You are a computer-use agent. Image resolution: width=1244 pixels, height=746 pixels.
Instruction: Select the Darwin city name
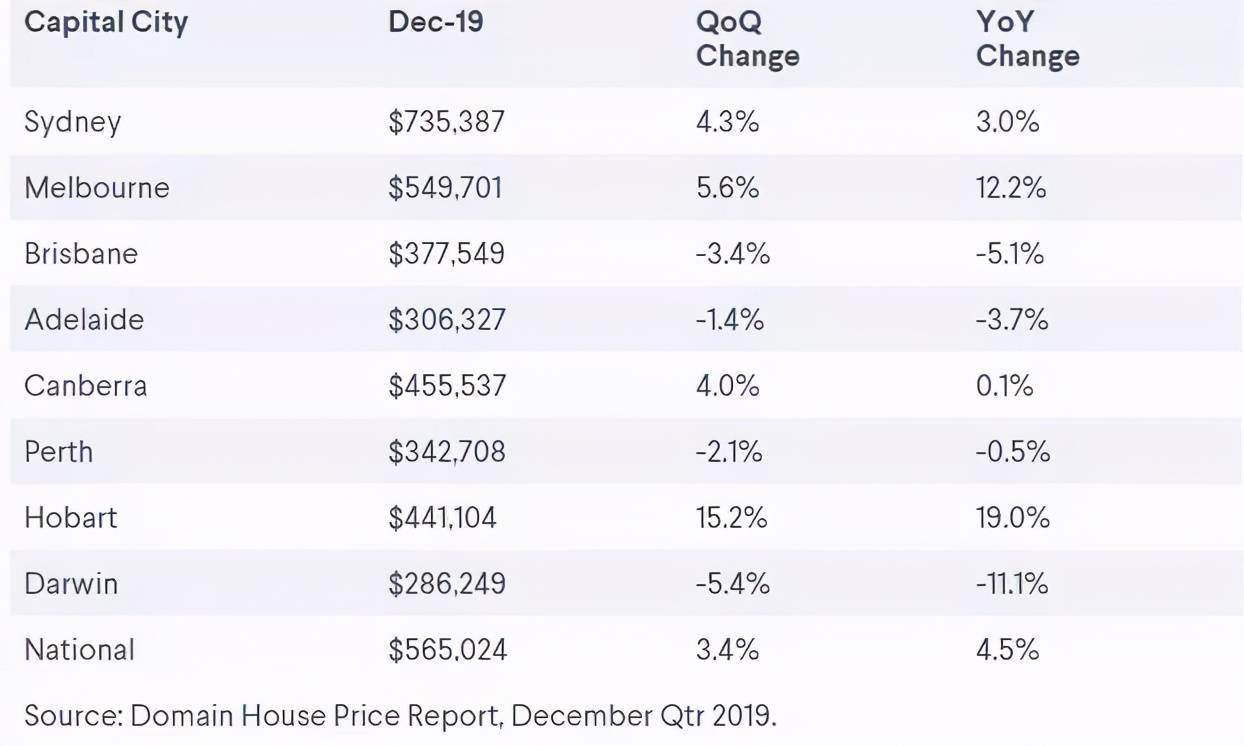pos(71,584)
